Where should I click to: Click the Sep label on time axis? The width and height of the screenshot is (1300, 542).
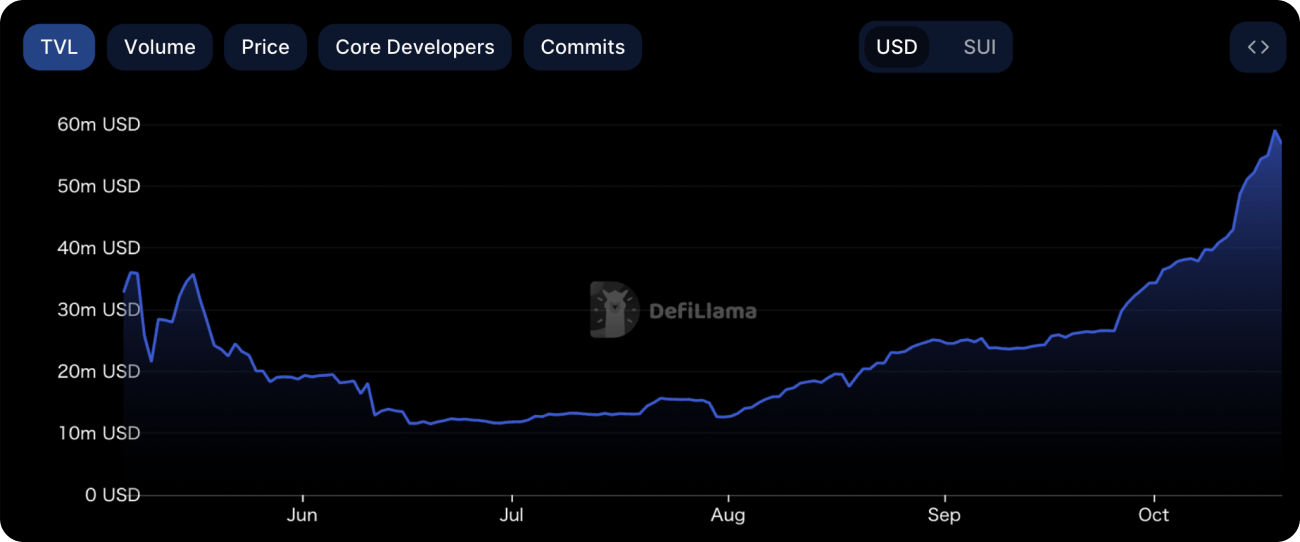coord(944,515)
